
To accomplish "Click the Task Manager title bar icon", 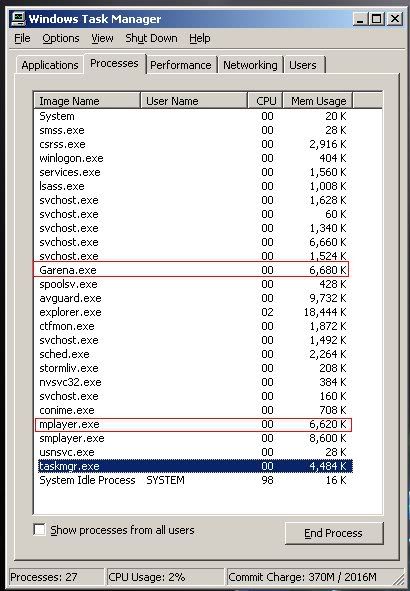I will click(x=18, y=18).
